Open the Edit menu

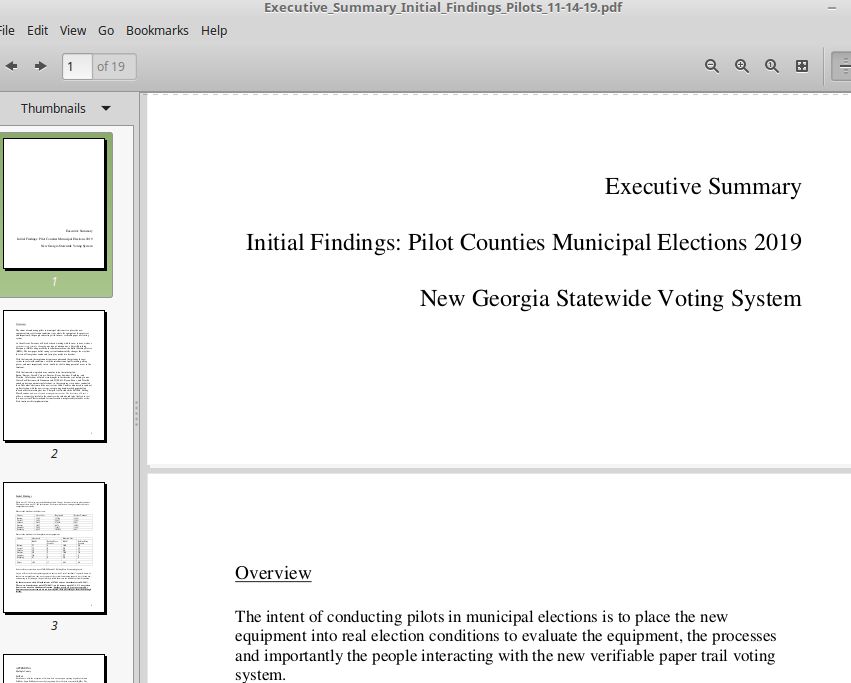click(37, 30)
